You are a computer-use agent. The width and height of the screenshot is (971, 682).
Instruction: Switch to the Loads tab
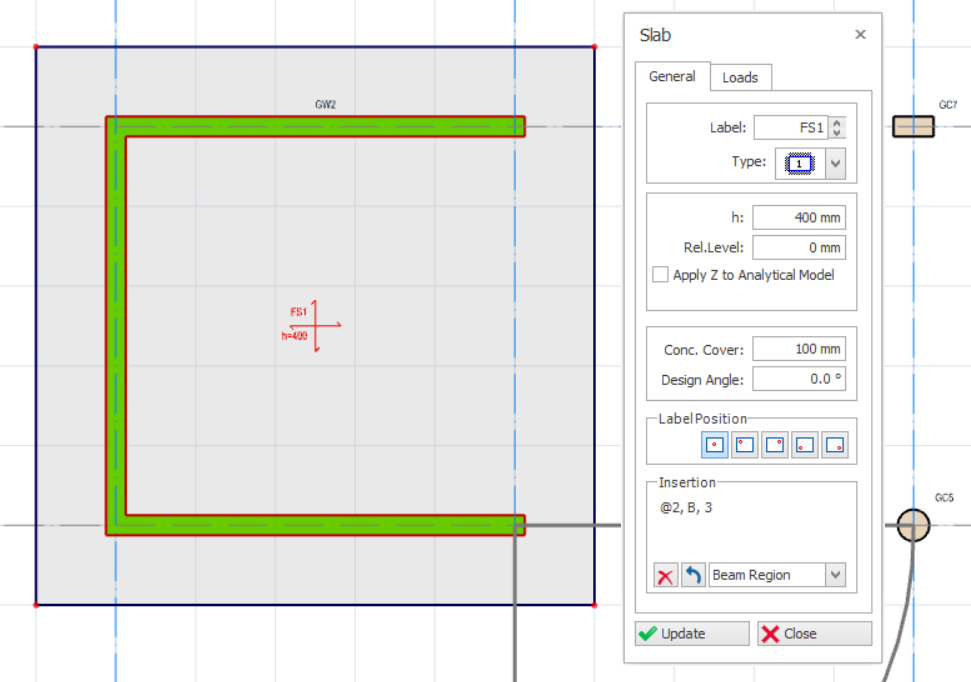coord(740,78)
